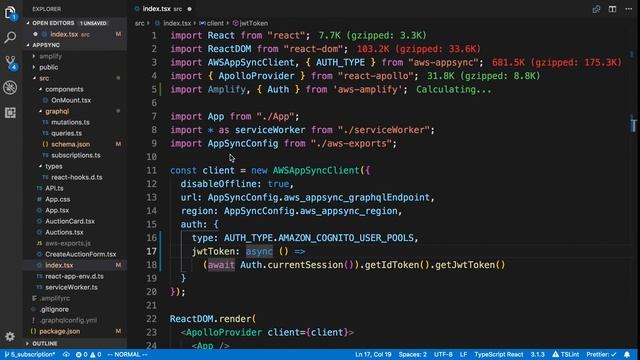Open package.json file
Screen dimensions: 640x360
coord(75,331)
